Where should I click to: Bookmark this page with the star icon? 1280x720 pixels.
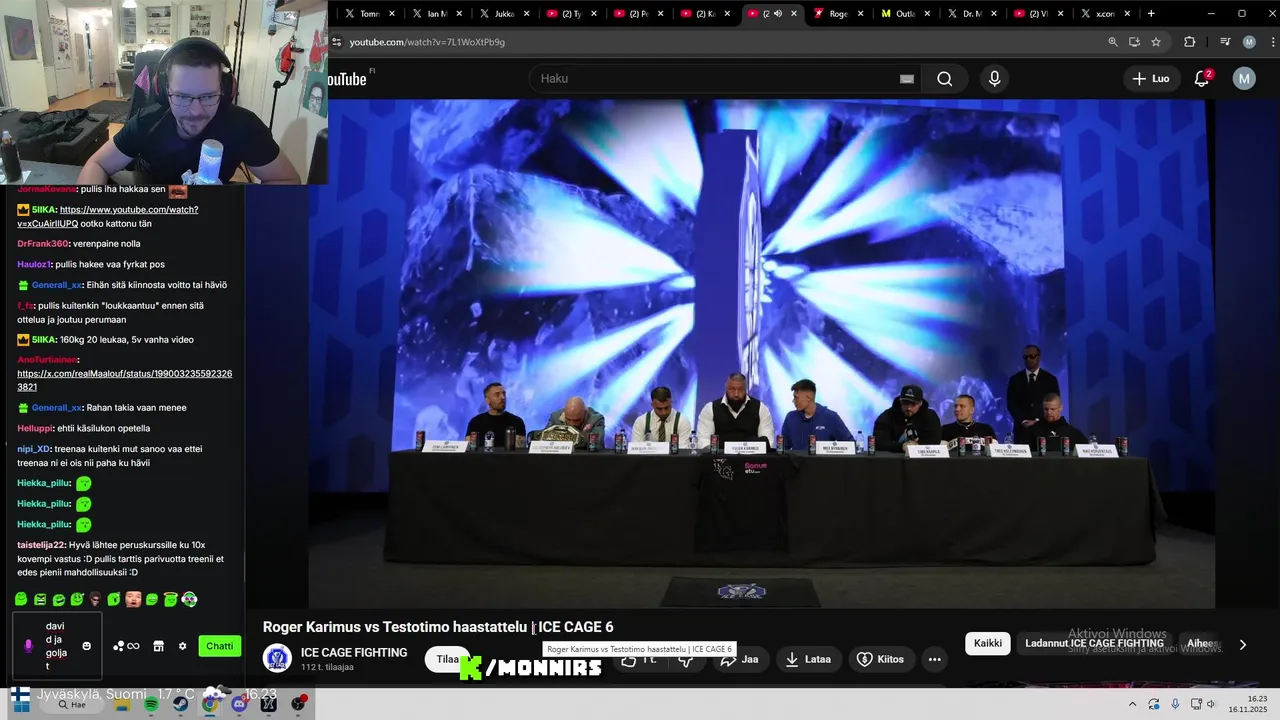[x=1156, y=42]
